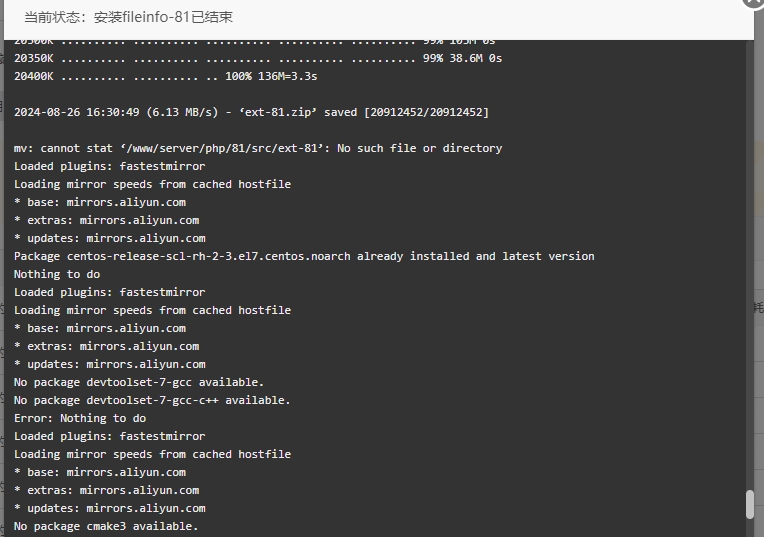The width and height of the screenshot is (764, 537).
Task: Click the 6.13 MB/s speed text
Action: 183,113
